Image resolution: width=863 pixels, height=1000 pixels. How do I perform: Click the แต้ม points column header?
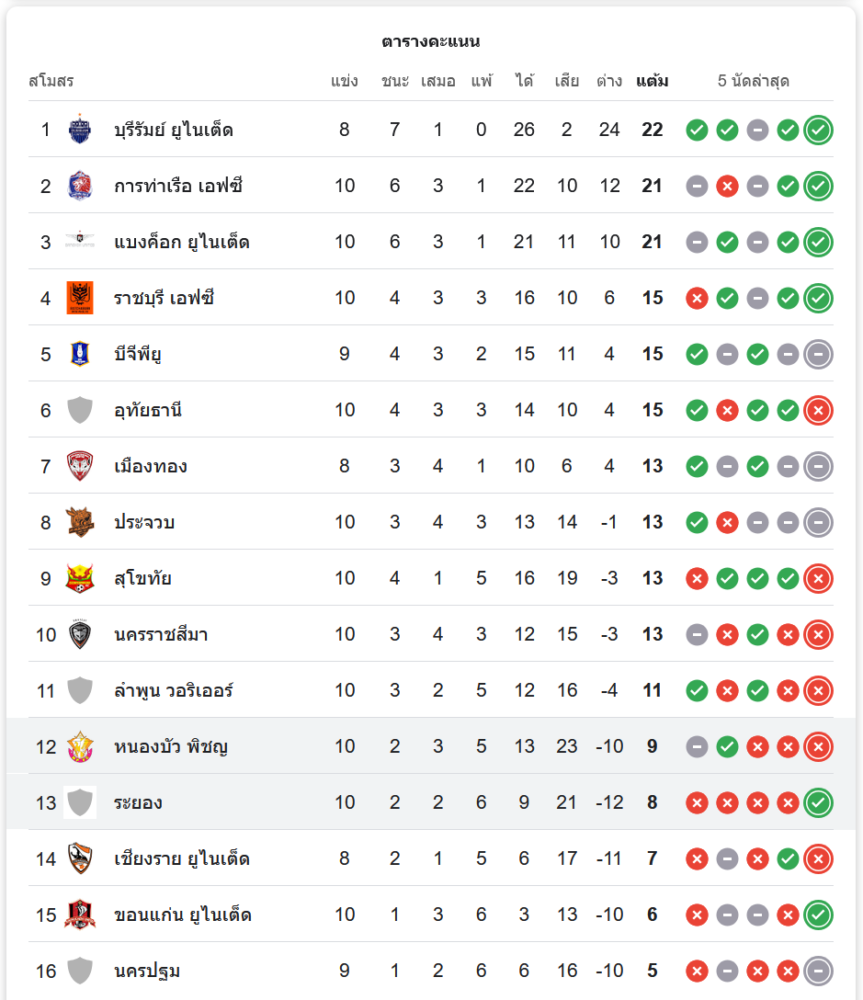click(x=652, y=81)
